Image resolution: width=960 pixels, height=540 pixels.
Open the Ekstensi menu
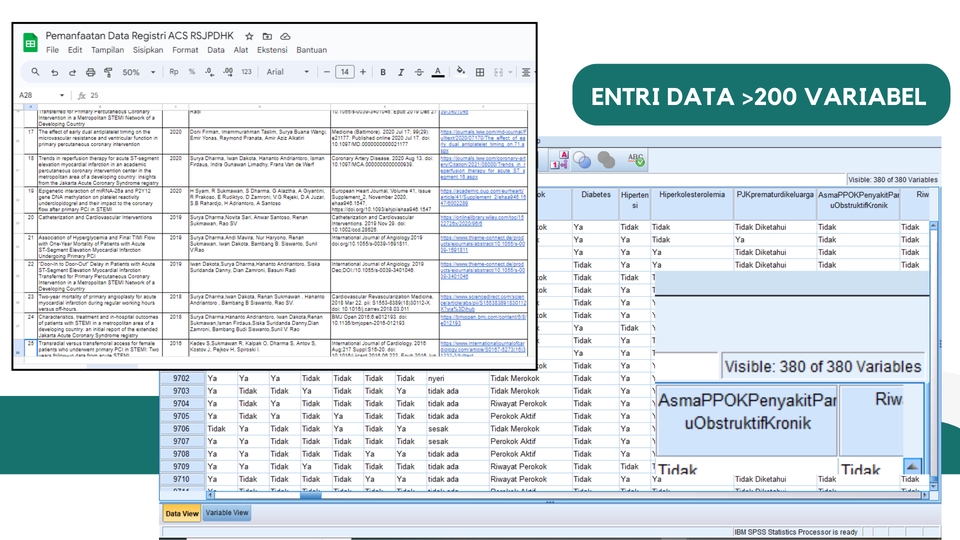coord(272,50)
